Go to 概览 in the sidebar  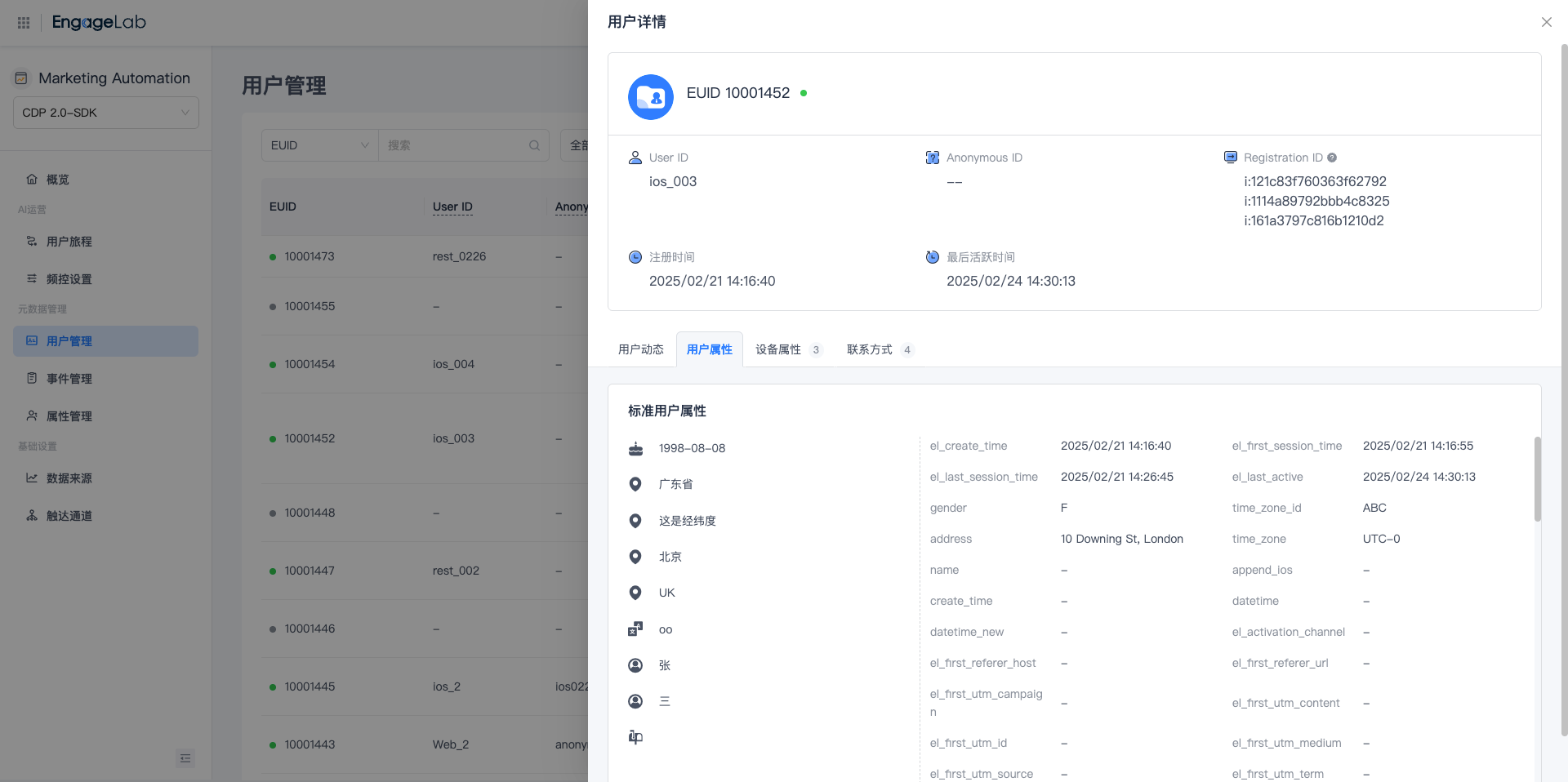105,180
